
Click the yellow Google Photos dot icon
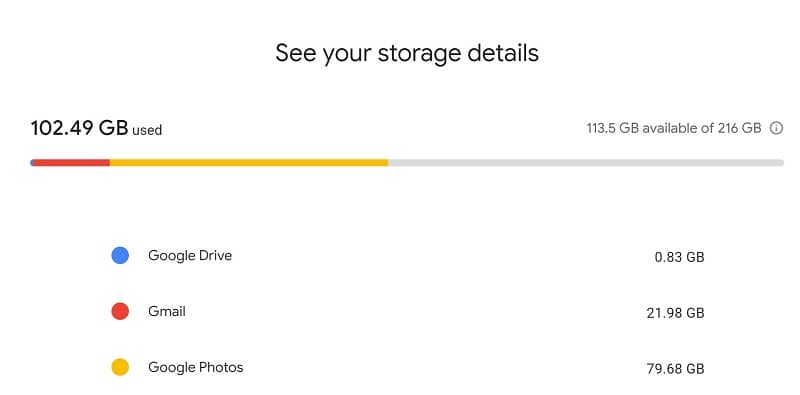click(120, 367)
